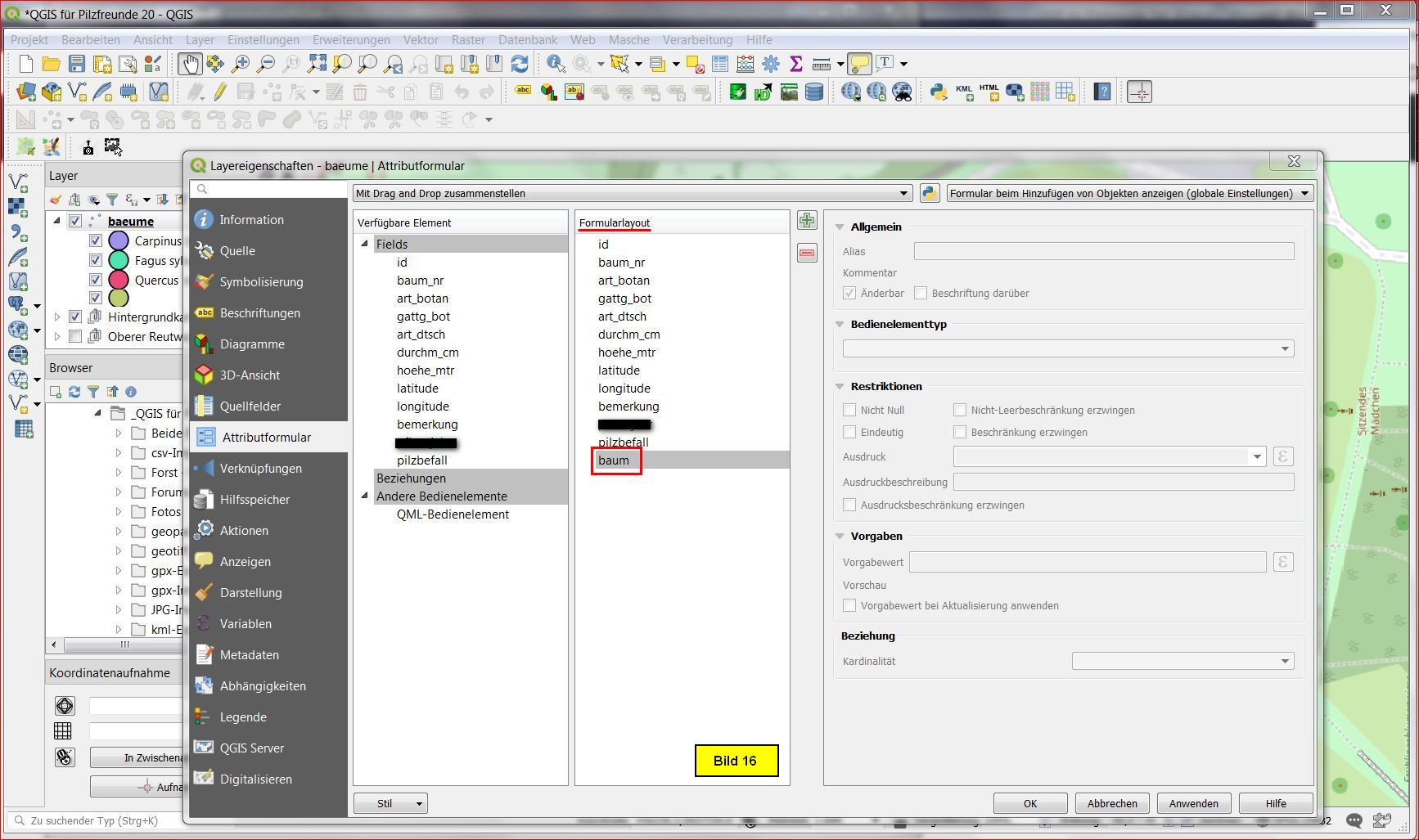Viewport: 1419px width, 840px height.
Task: Select the Pan Map hand tool
Action: pos(190,64)
